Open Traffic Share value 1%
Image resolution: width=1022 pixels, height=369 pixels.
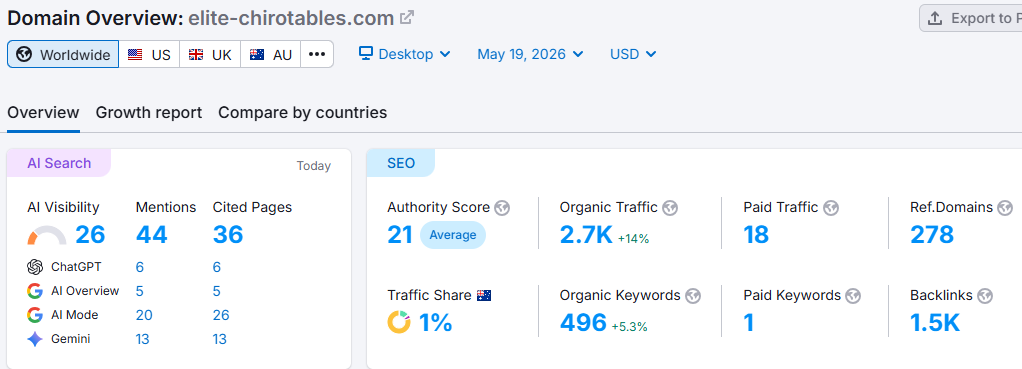[x=435, y=322]
